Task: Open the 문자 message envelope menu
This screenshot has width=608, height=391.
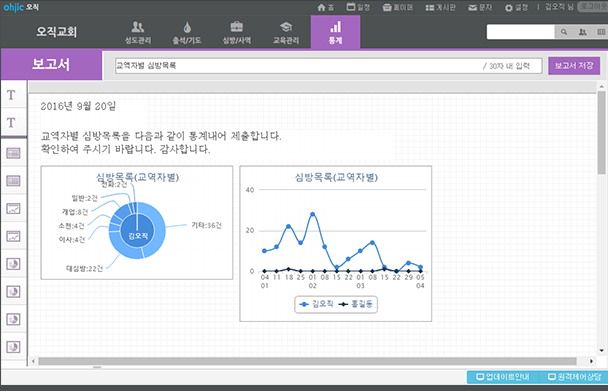Action: tap(480, 7)
